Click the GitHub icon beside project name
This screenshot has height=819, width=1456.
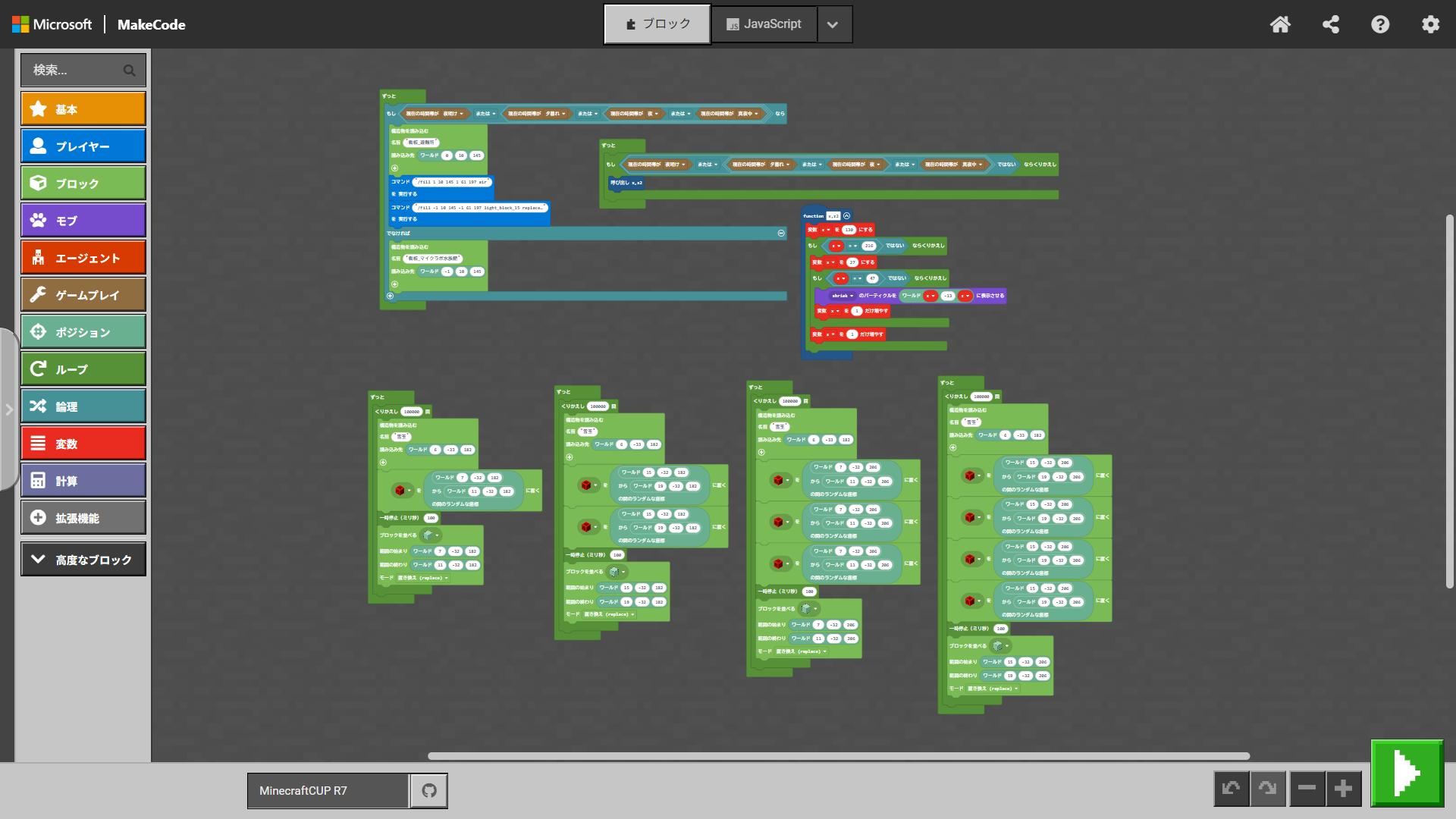(x=429, y=791)
